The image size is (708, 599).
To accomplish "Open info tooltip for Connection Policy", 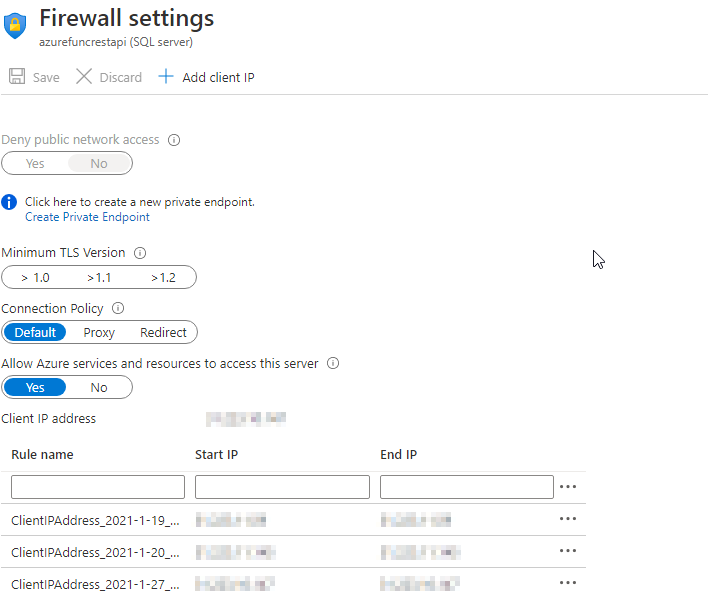I will coord(118,308).
